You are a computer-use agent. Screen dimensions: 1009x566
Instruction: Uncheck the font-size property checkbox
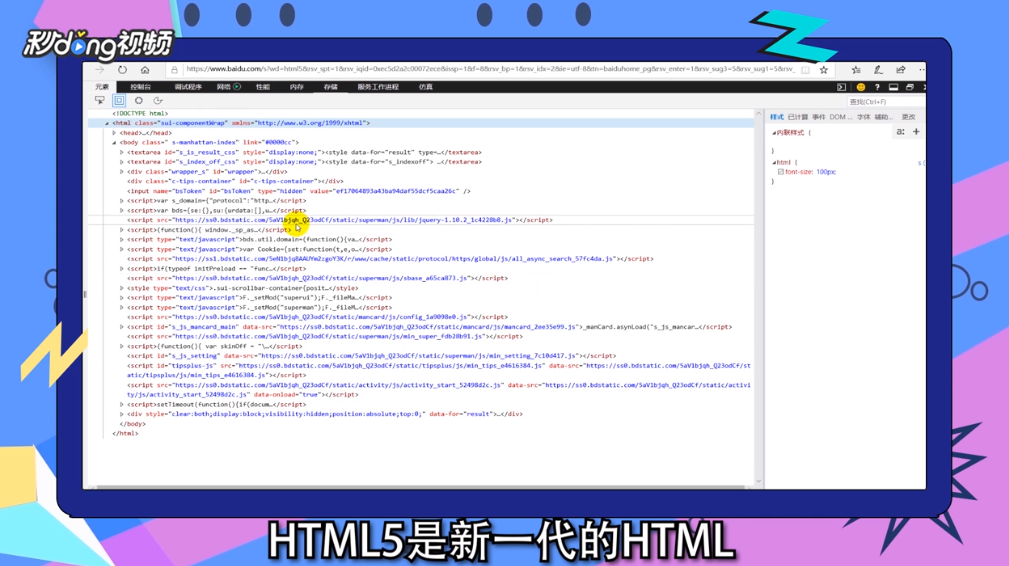click(x=781, y=172)
